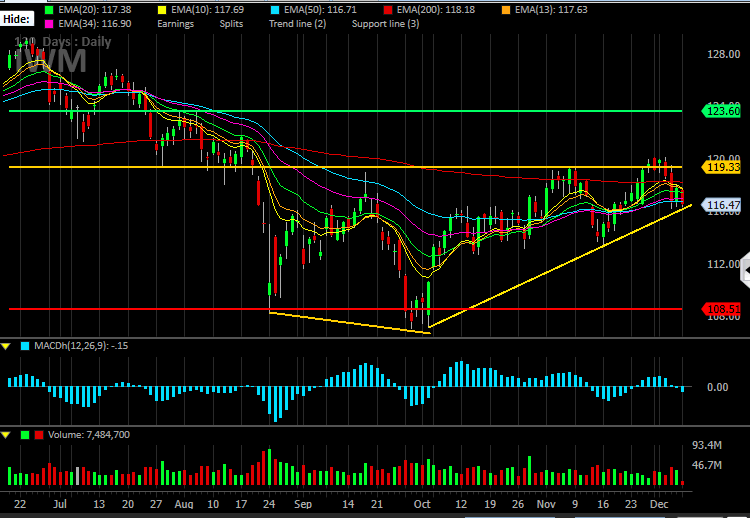Click the Oct date axis label
Screen dimensions: 750x518
click(422, 504)
